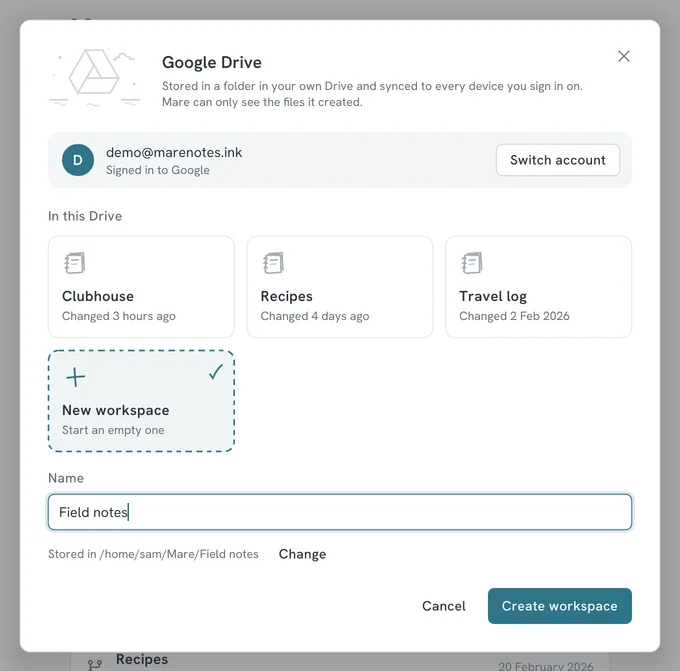Click the Google Drive logo illustration
This screenshot has height=671, width=680.
(x=94, y=77)
